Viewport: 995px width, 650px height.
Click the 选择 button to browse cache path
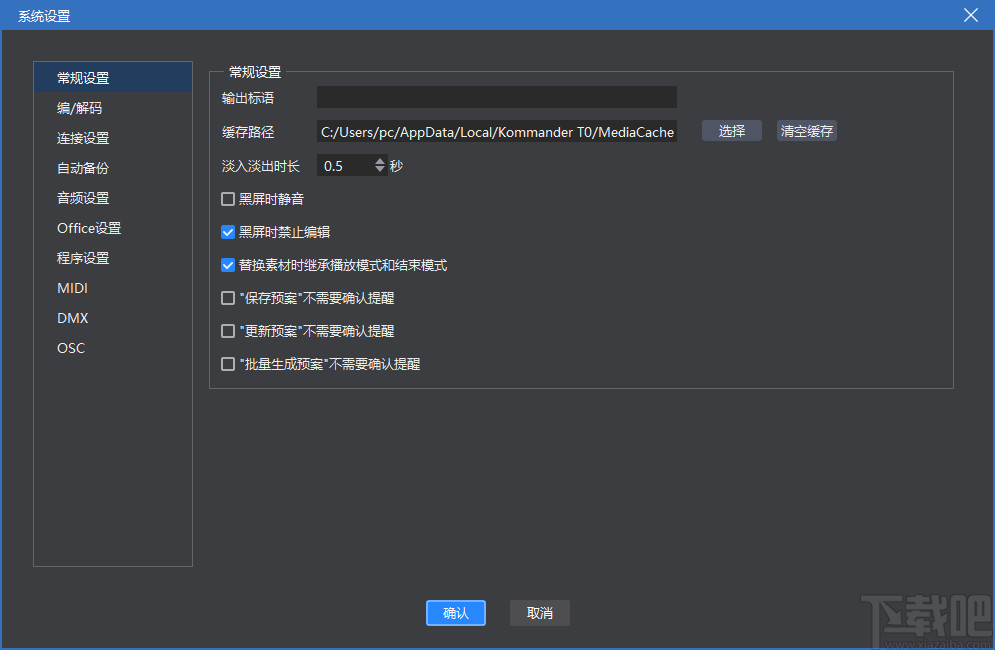pos(731,131)
